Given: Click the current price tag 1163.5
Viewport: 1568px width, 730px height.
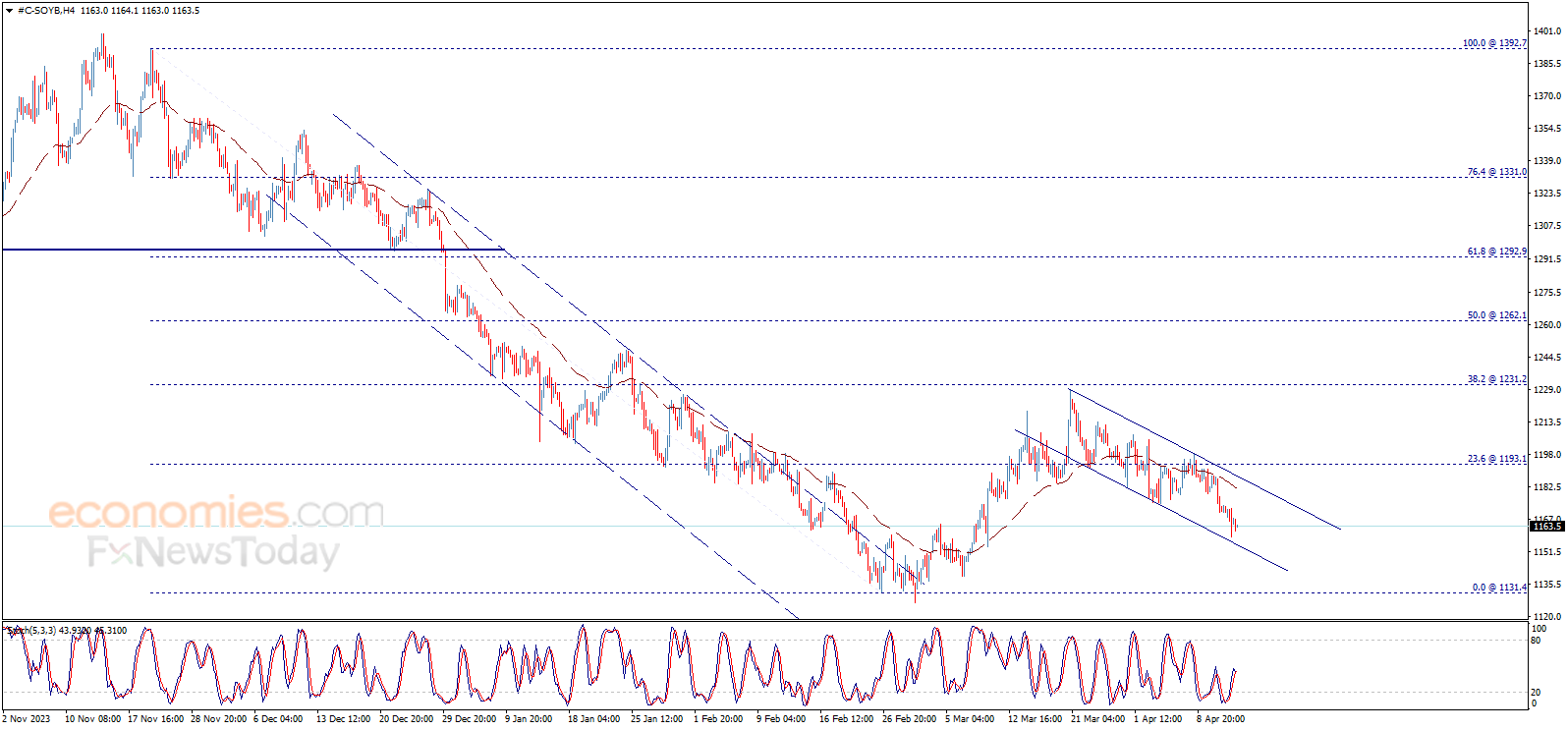Looking at the screenshot, I should 1547,527.
